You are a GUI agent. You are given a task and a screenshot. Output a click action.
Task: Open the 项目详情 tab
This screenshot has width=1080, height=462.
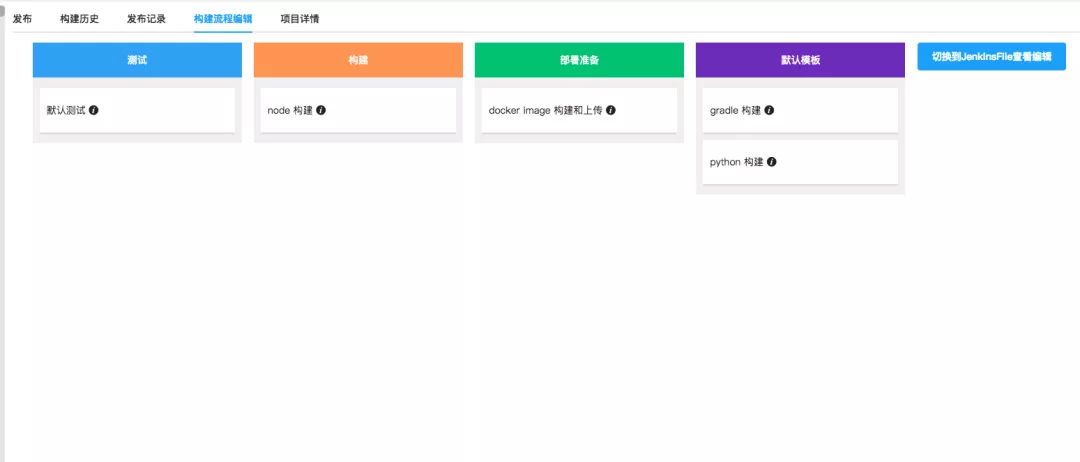point(300,19)
